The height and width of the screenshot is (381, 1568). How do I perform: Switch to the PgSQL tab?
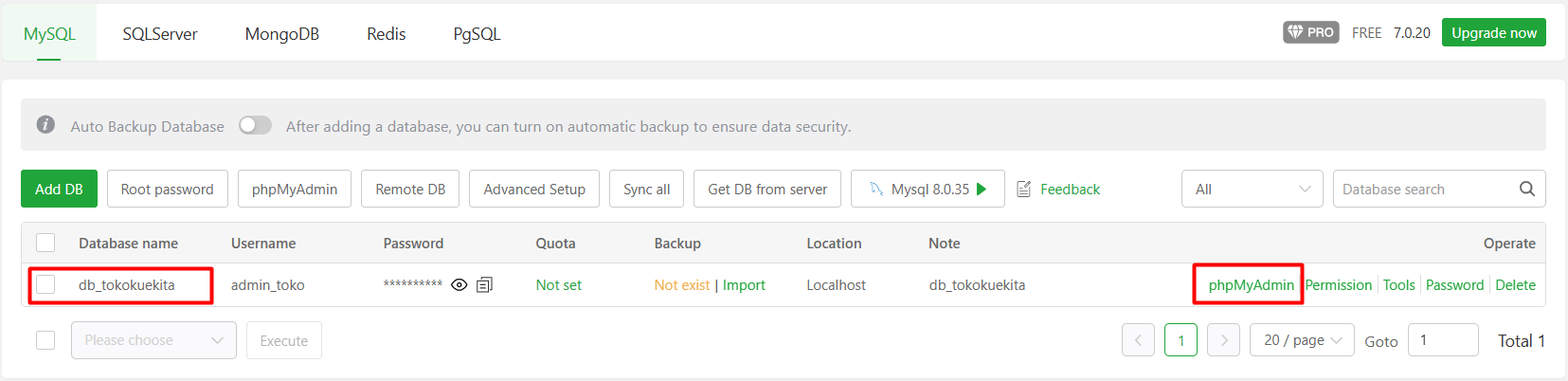(477, 33)
